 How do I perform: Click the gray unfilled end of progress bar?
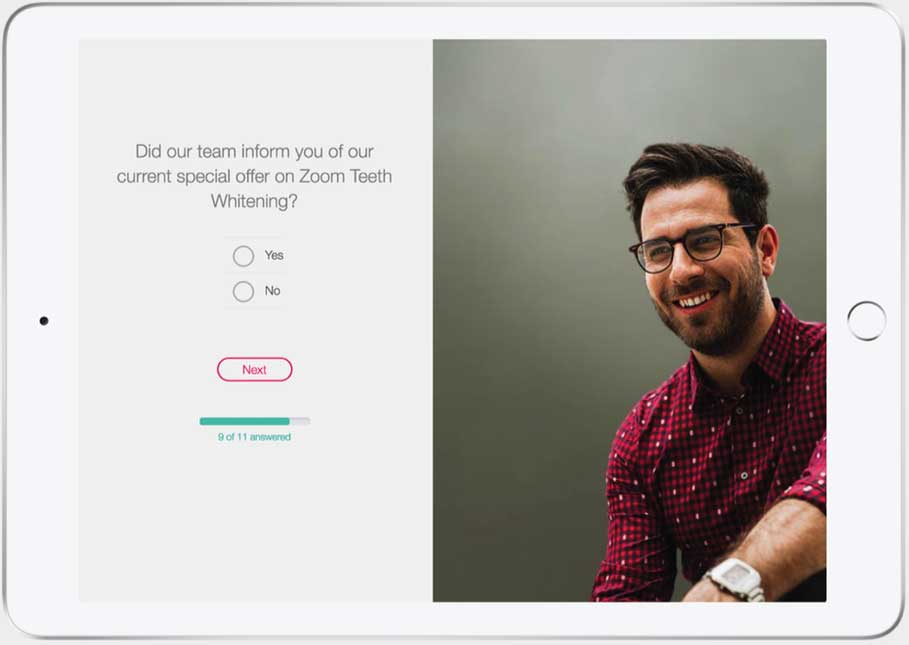[x=300, y=421]
